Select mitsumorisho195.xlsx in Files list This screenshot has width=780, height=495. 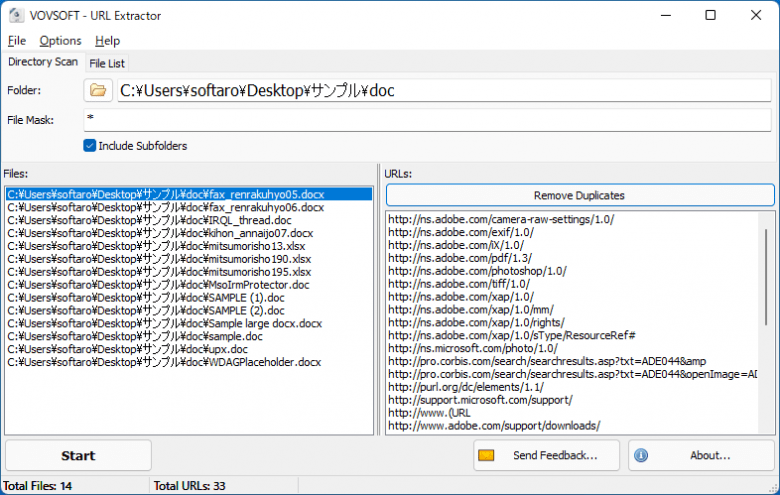click(x=189, y=272)
